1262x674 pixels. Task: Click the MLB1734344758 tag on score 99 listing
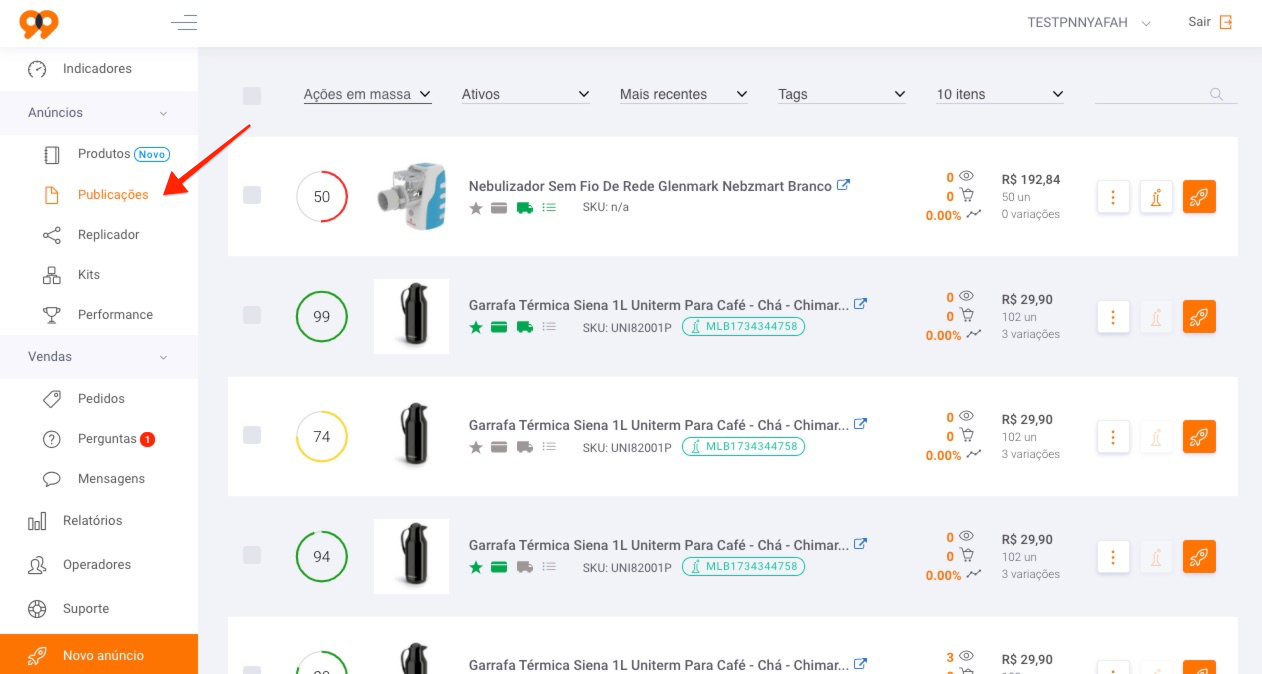743,326
